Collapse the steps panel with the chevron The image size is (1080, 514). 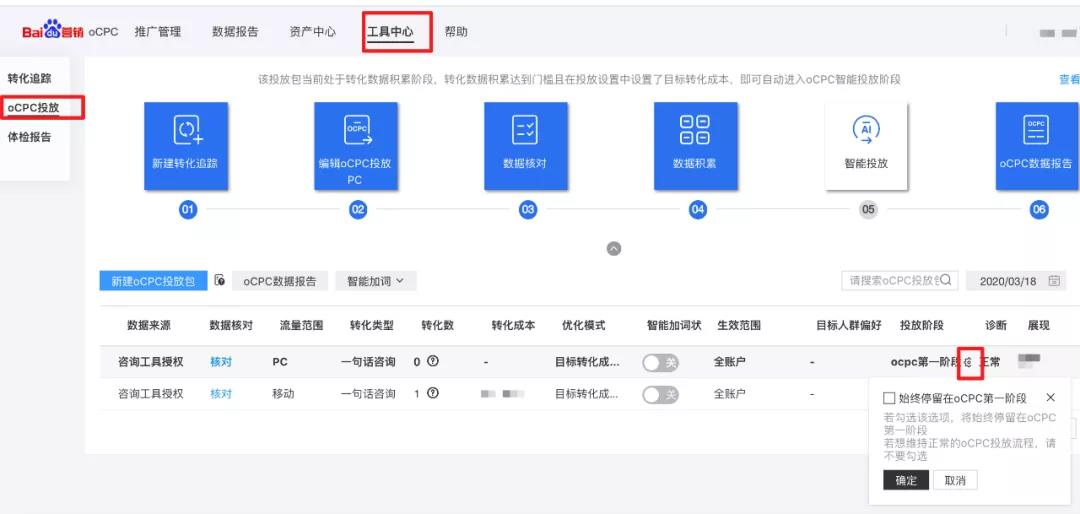click(x=614, y=249)
